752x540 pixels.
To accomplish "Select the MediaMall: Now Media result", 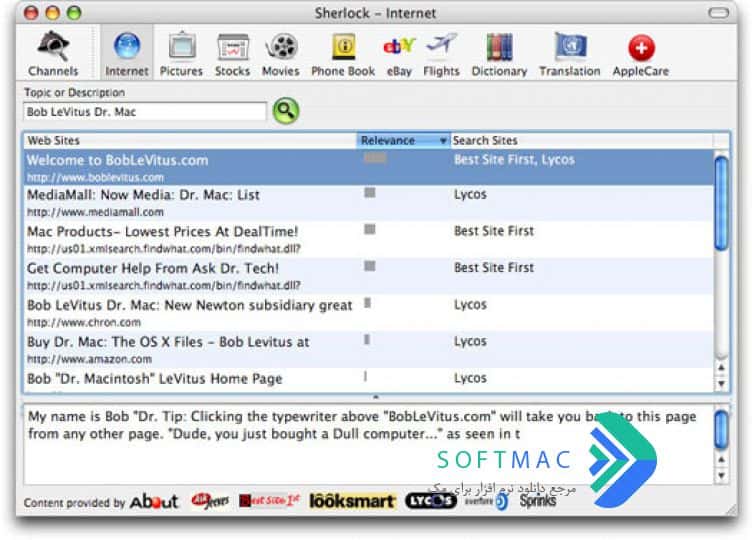I will pyautogui.click(x=368, y=203).
